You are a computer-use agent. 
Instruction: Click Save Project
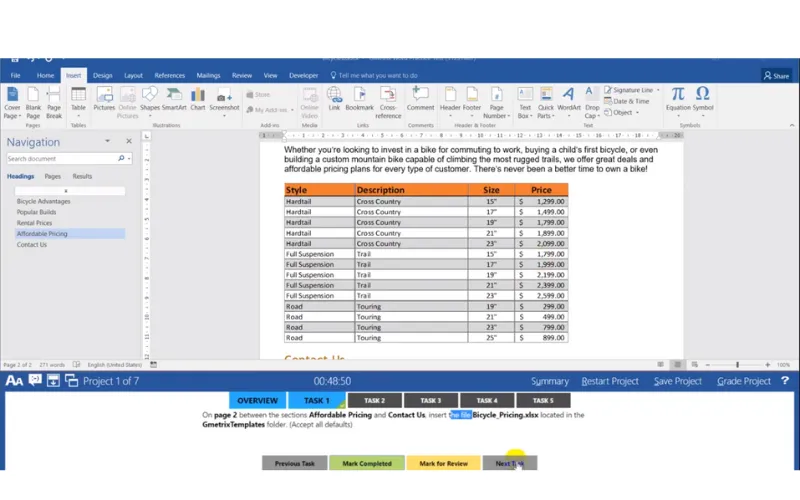678,381
